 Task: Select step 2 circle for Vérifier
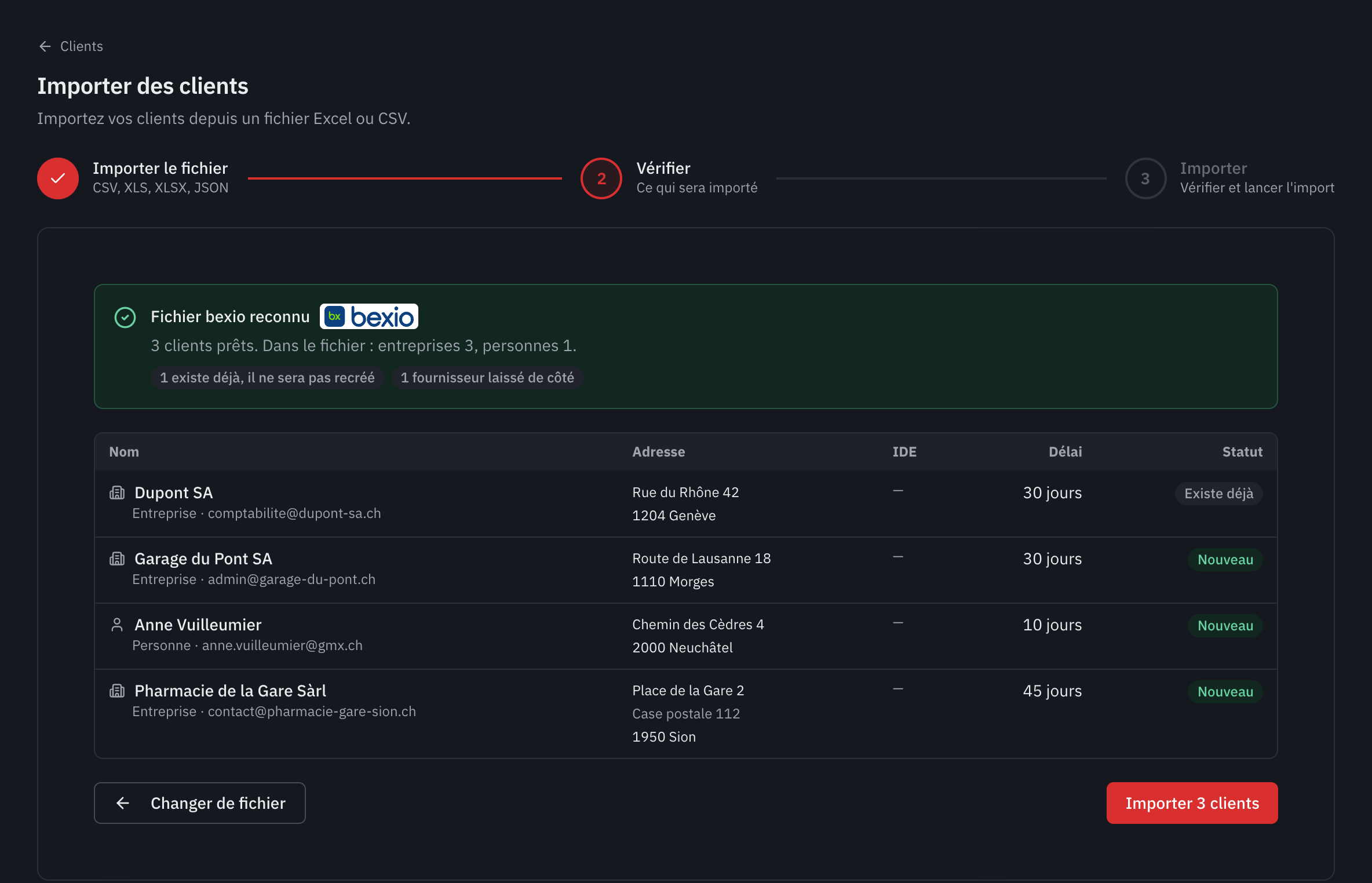[x=601, y=178]
